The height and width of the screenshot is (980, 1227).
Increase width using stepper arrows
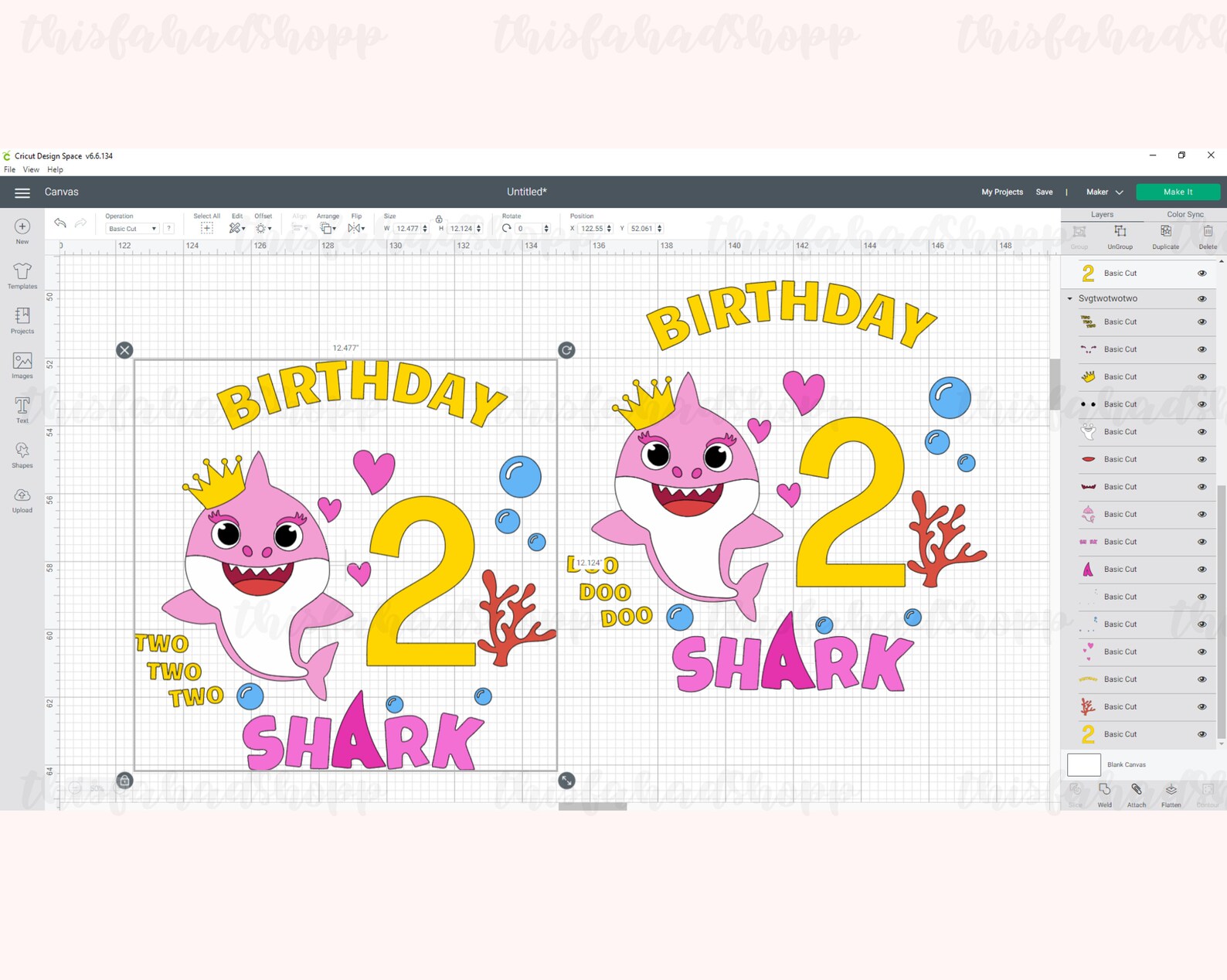(x=425, y=226)
